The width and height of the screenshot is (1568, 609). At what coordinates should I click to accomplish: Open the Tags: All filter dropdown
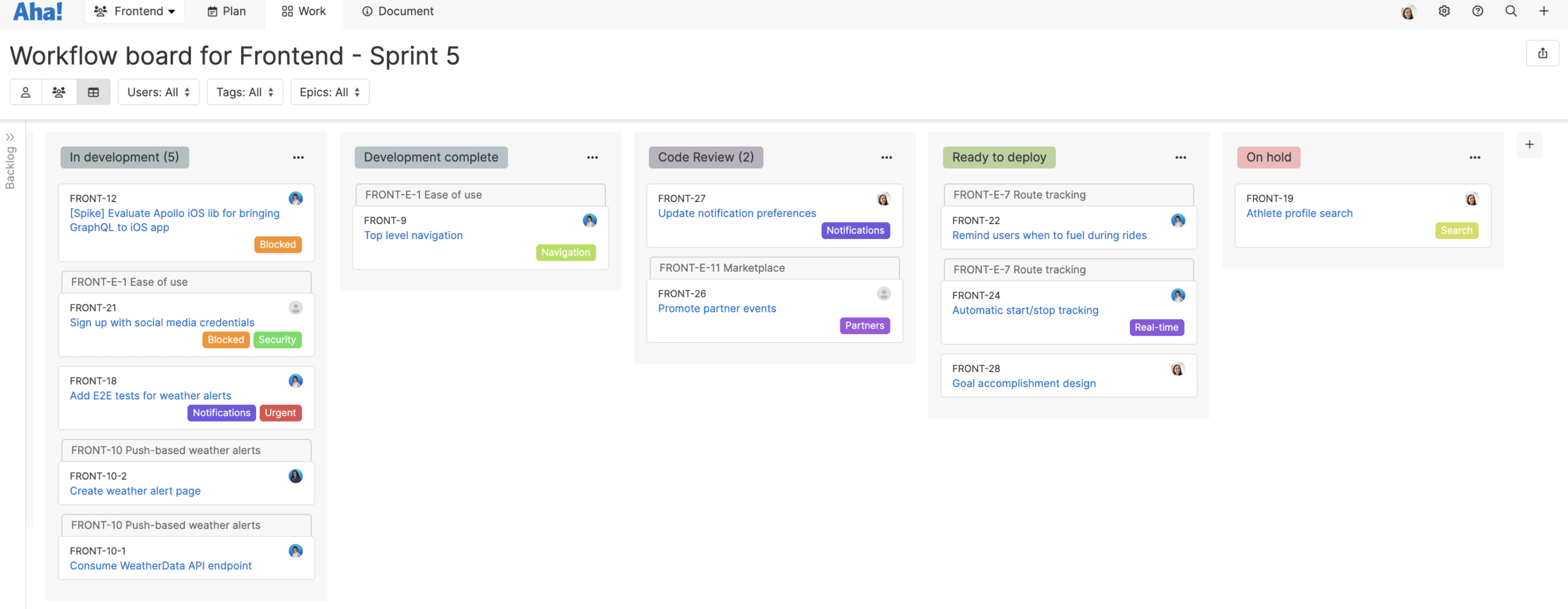pyautogui.click(x=245, y=92)
